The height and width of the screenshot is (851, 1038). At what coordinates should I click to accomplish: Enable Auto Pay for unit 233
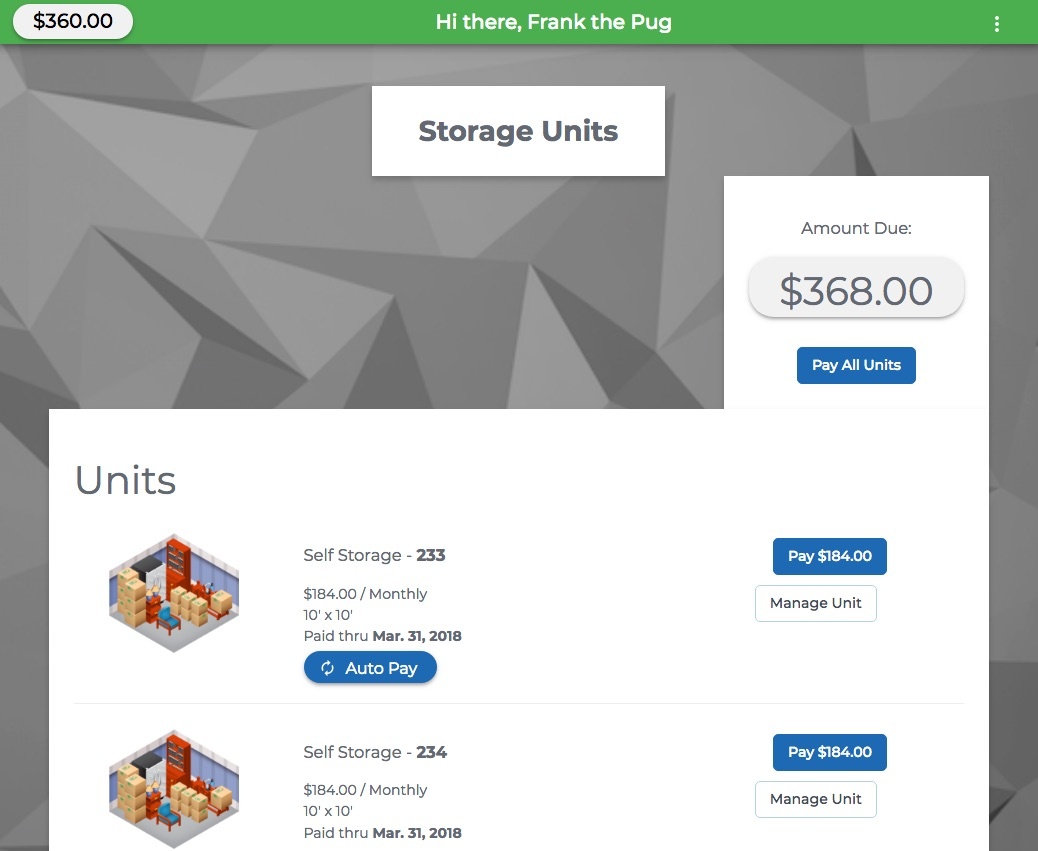pos(370,667)
